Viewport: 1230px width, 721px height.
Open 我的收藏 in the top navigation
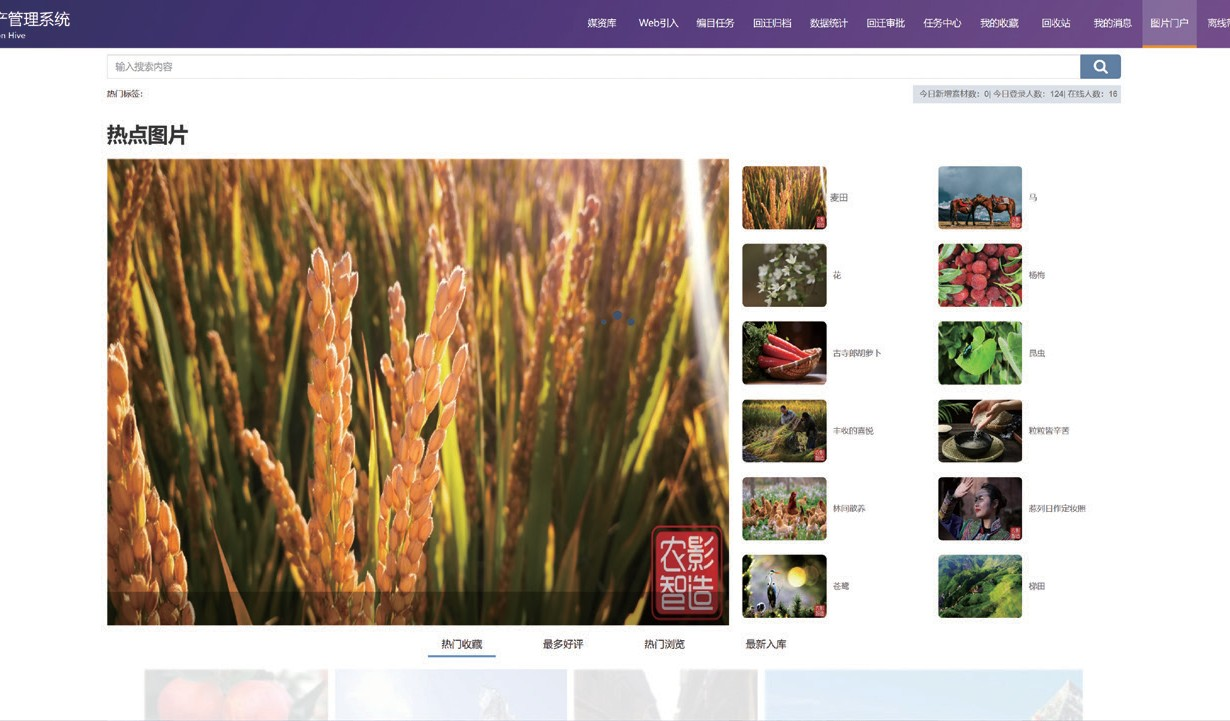pos(999,23)
